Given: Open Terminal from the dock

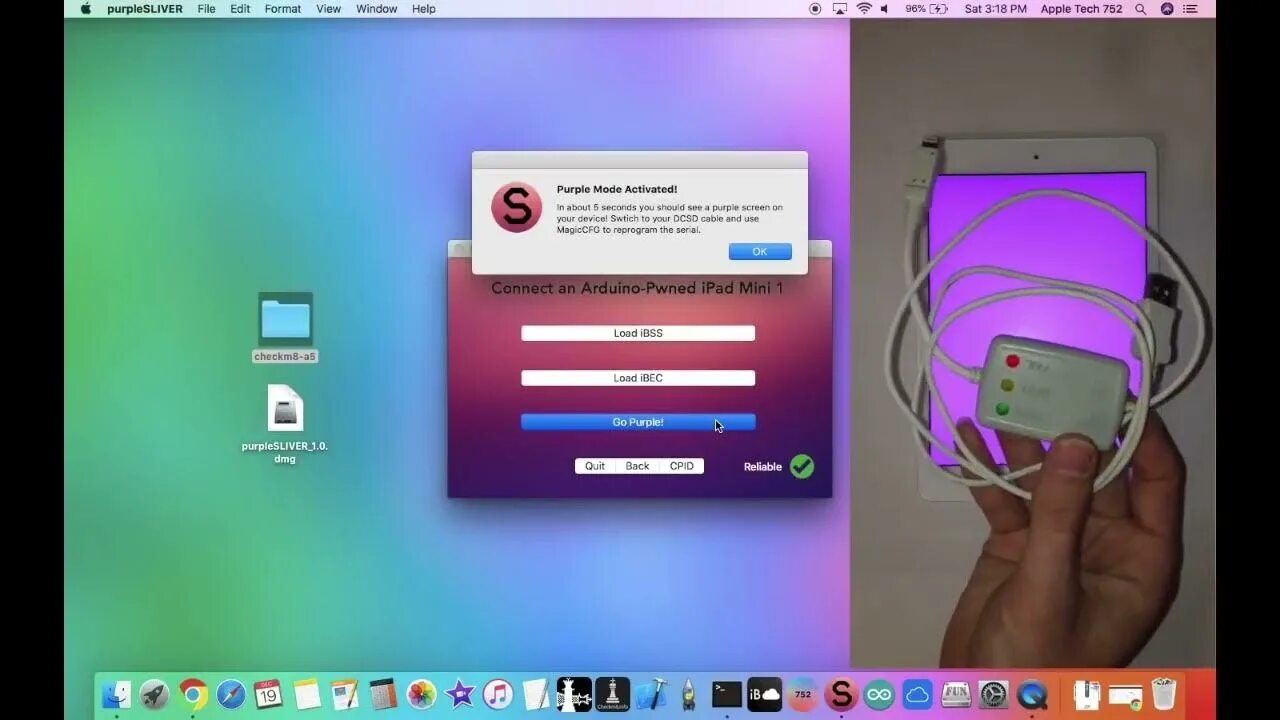Looking at the screenshot, I should click(727, 693).
